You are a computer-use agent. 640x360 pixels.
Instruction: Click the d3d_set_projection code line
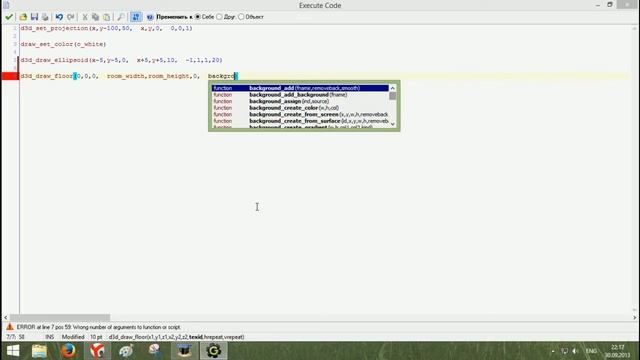click(107, 29)
